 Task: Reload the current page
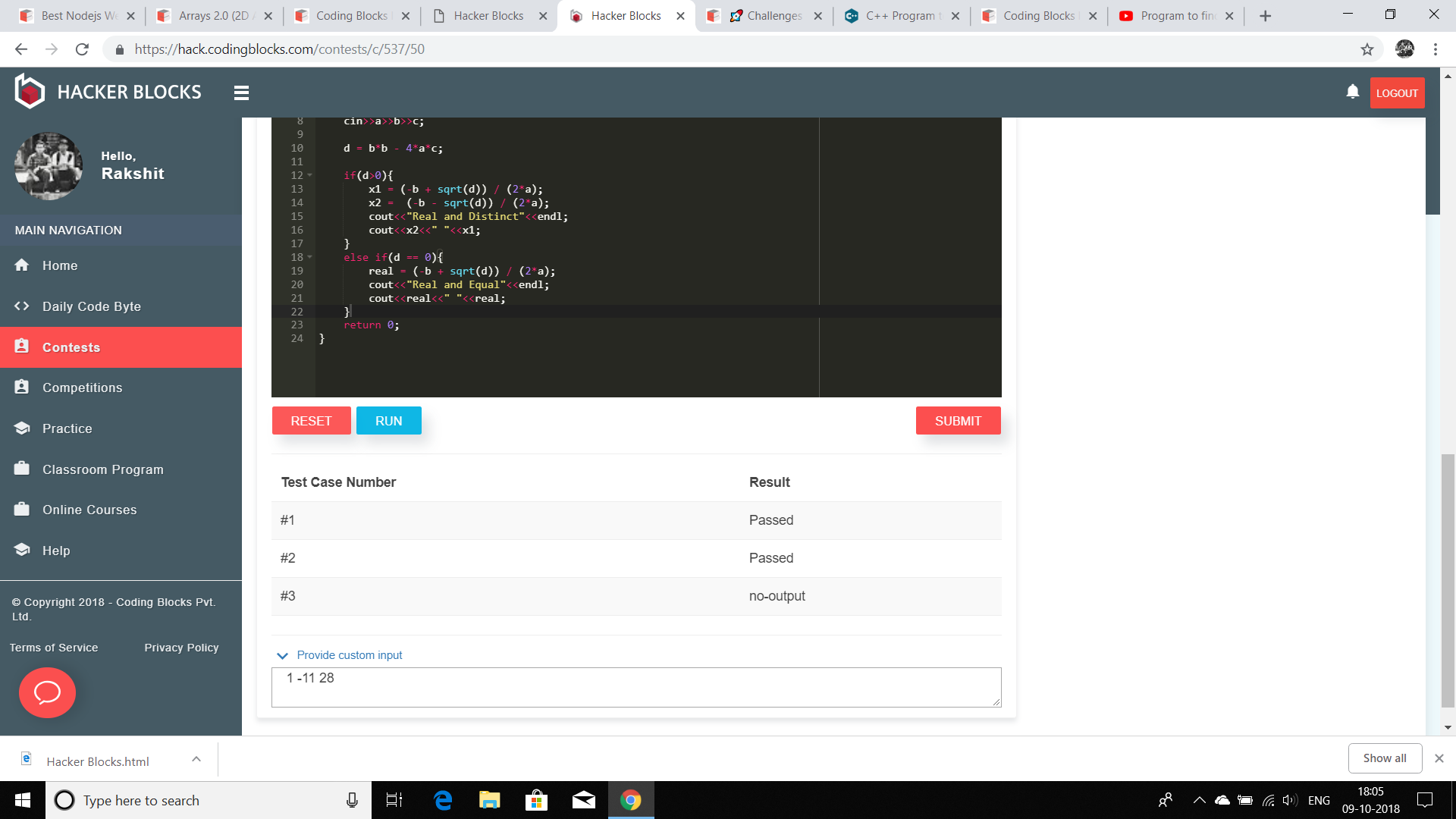pyautogui.click(x=82, y=49)
